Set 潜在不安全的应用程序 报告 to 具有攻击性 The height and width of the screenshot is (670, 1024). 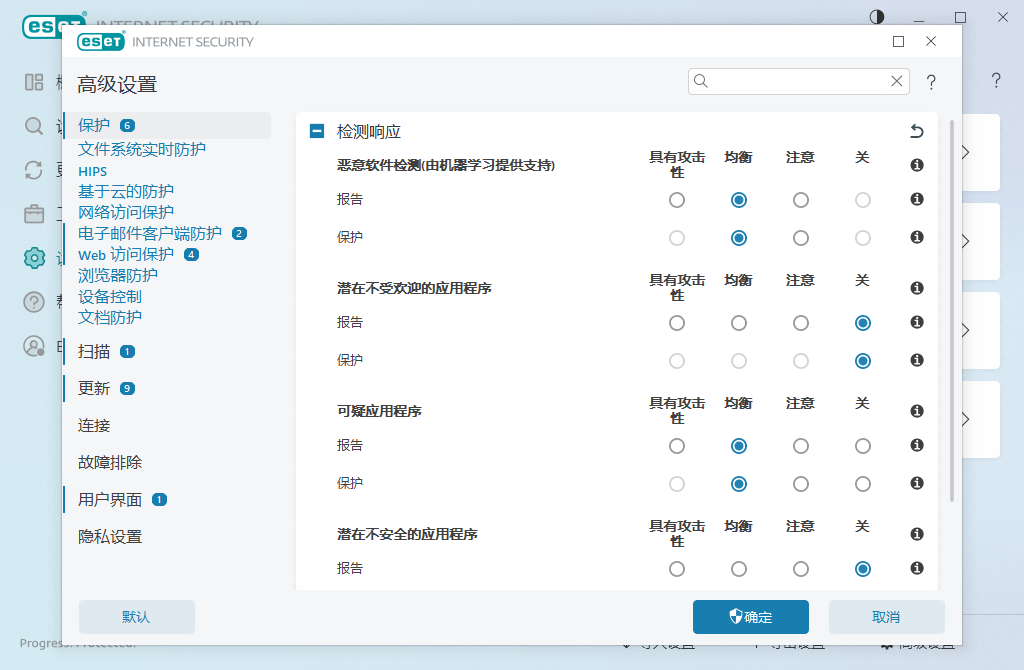coord(677,569)
